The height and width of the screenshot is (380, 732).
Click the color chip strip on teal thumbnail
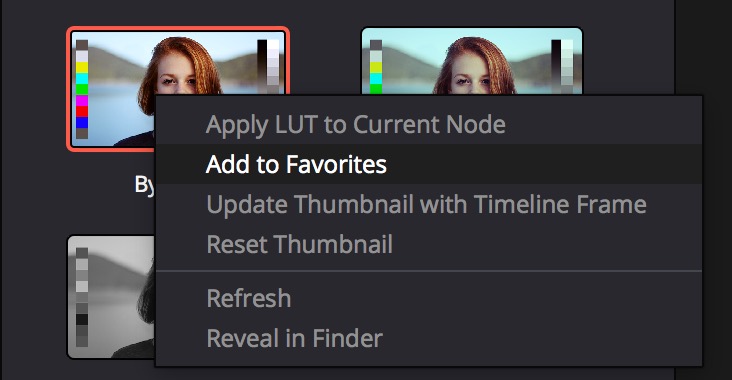click(x=376, y=67)
